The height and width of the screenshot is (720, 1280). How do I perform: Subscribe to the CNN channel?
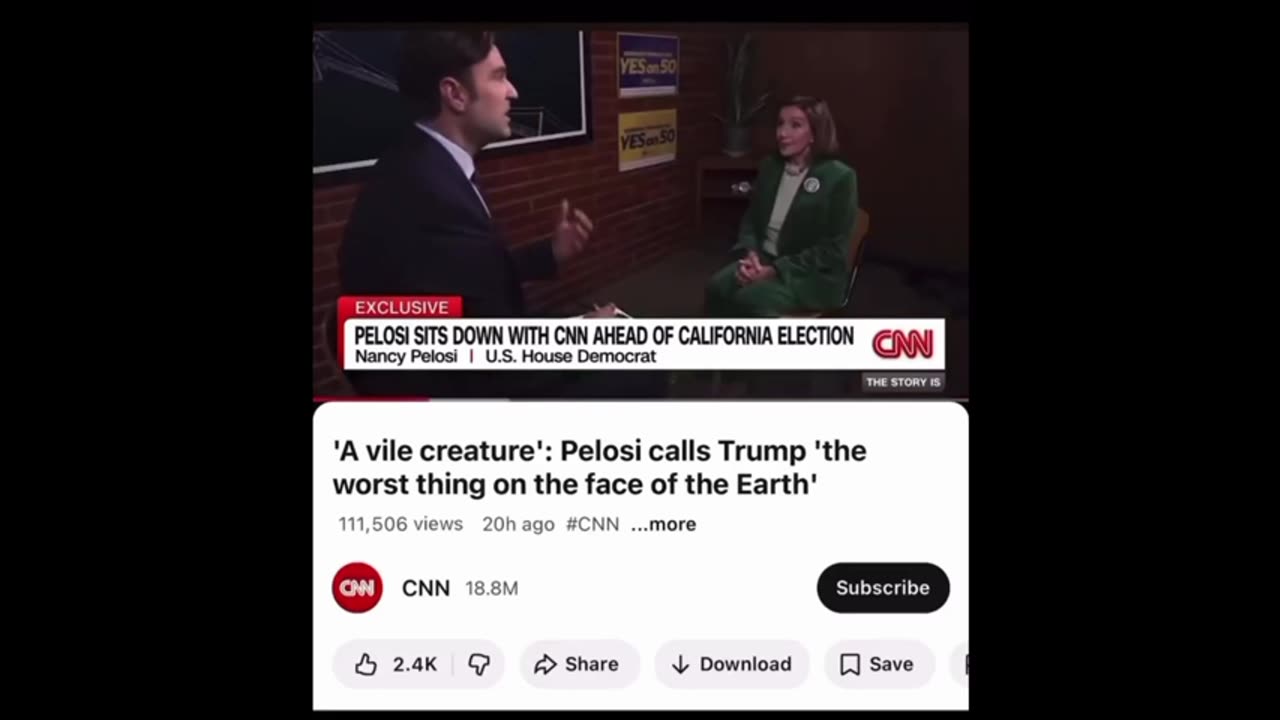pos(883,588)
